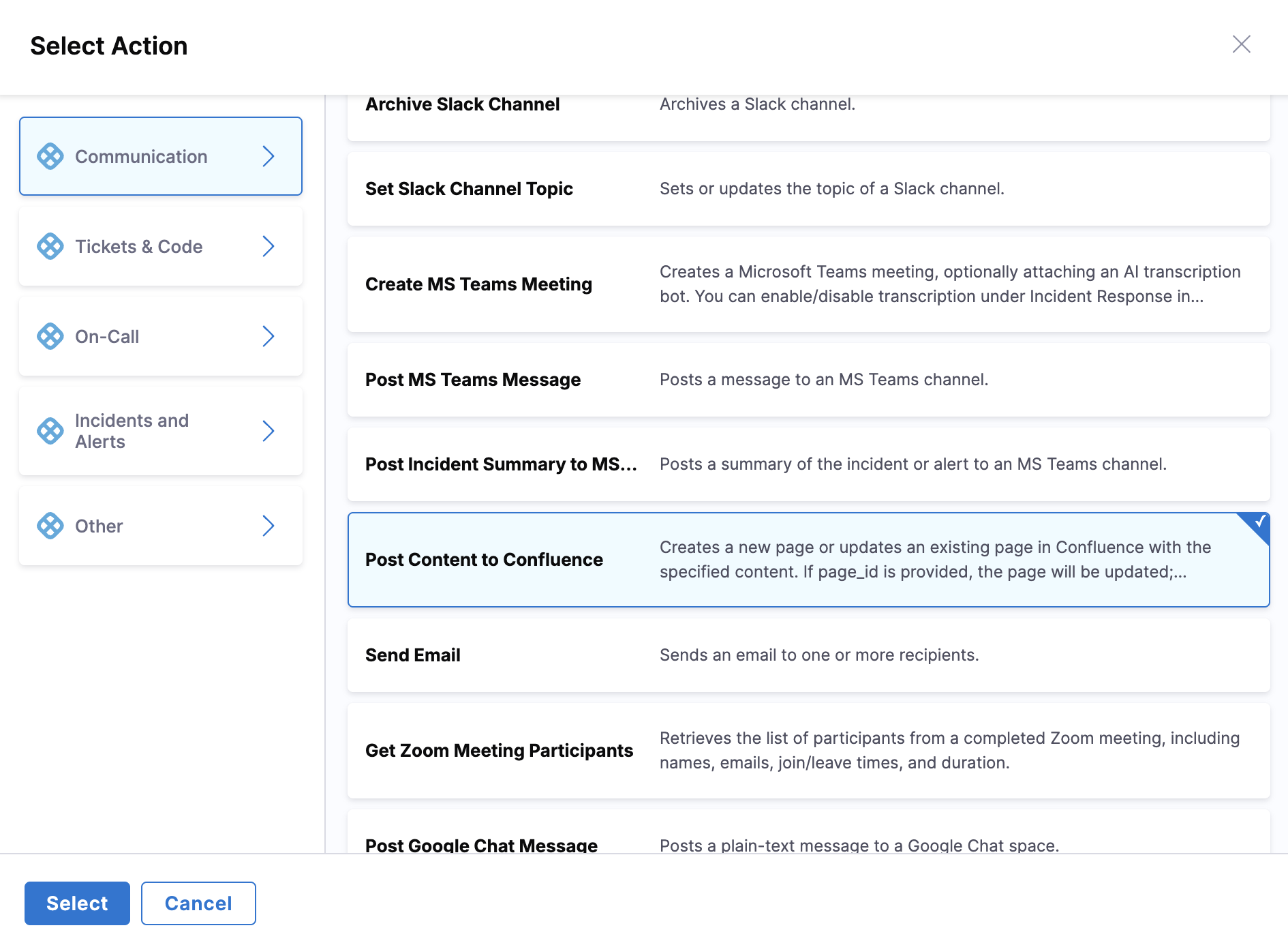Choose the Post MS Teams Message action
Image resolution: width=1288 pixels, height=945 pixels.
tap(809, 380)
